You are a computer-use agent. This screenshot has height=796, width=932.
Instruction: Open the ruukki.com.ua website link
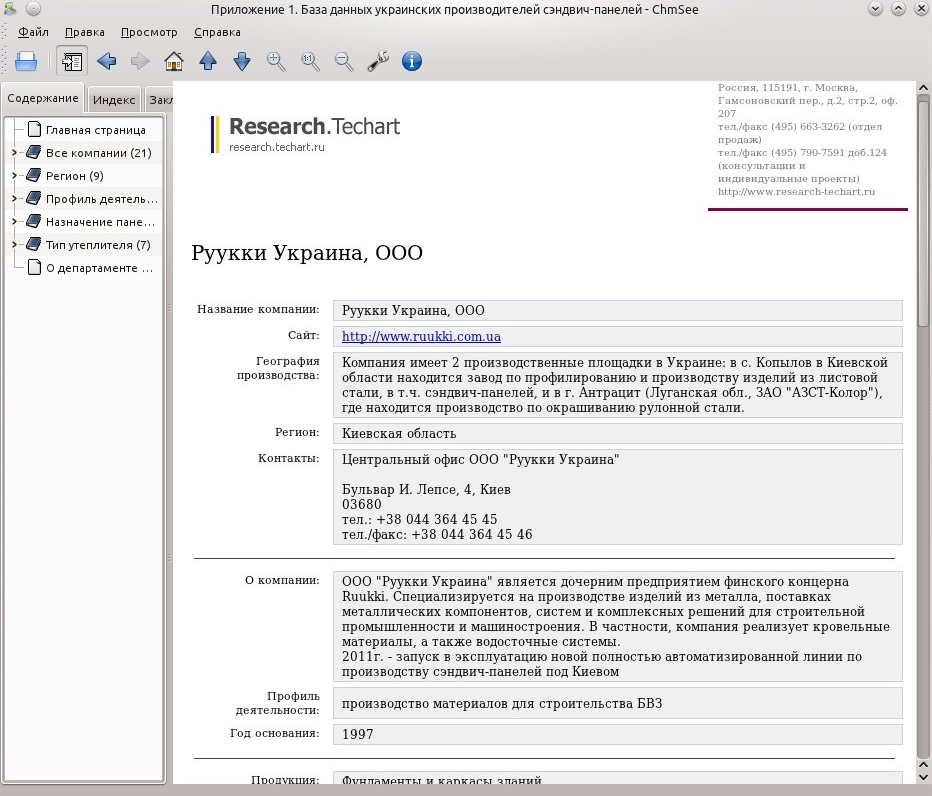[421, 336]
